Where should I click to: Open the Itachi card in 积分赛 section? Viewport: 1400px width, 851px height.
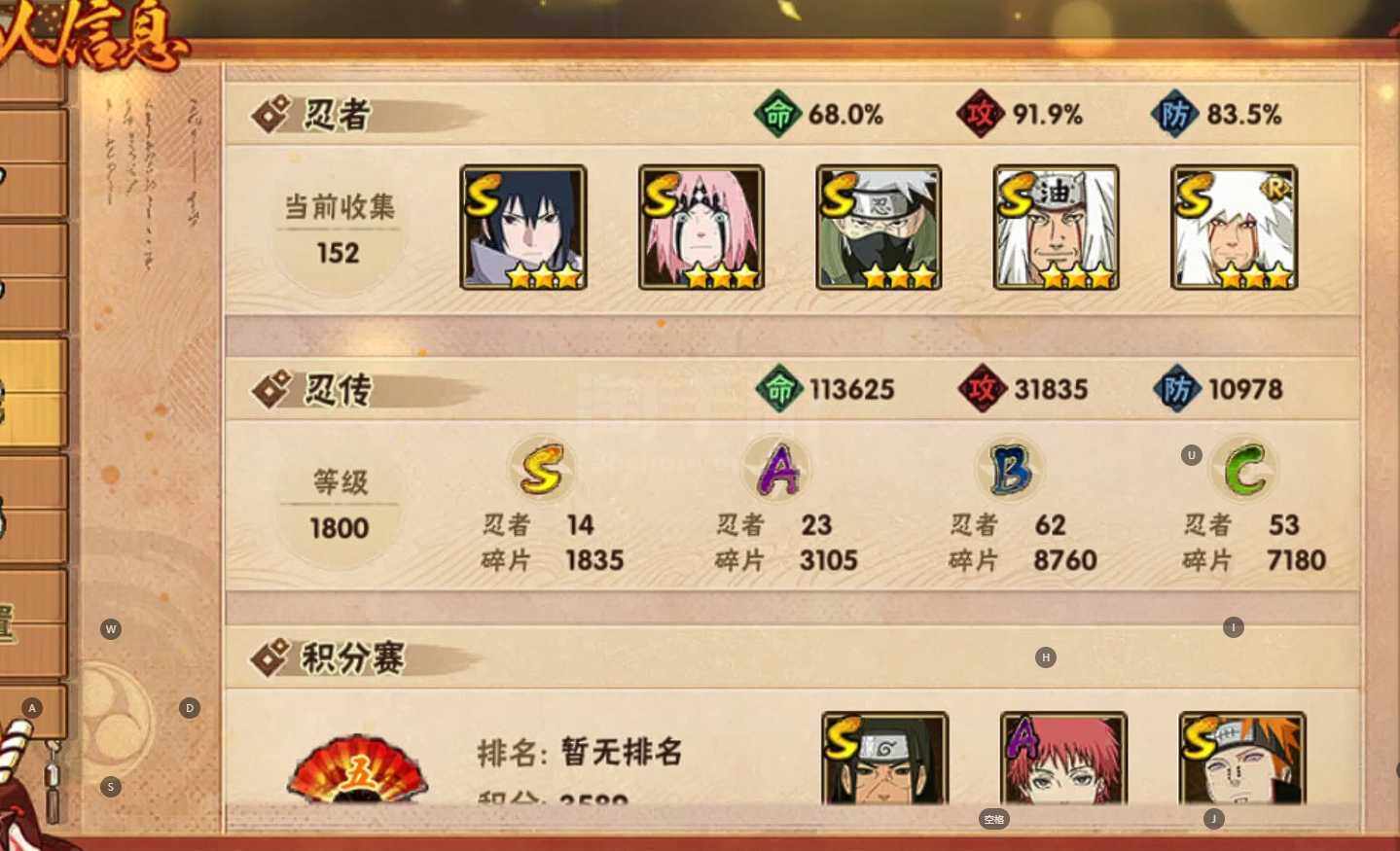[x=884, y=758]
